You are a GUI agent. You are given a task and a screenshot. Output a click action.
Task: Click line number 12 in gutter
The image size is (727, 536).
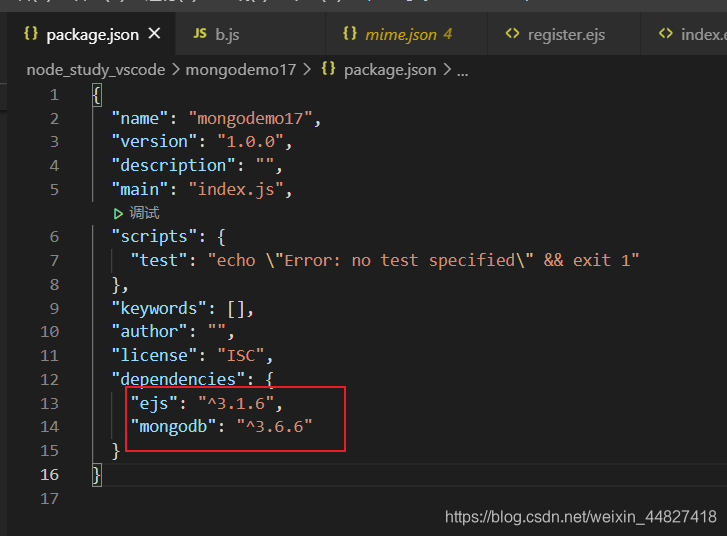point(50,380)
